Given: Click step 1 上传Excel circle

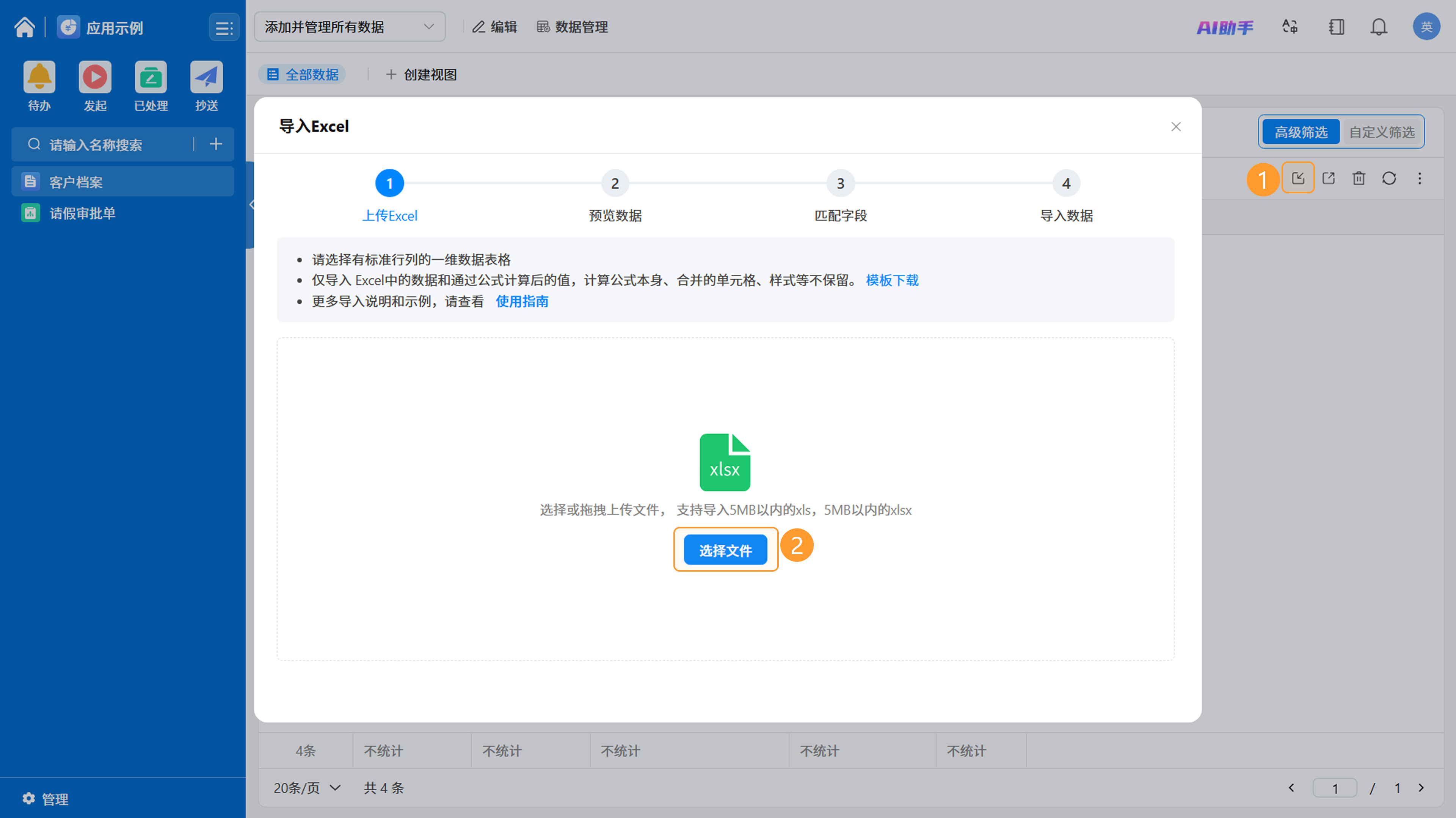Looking at the screenshot, I should pos(389,183).
